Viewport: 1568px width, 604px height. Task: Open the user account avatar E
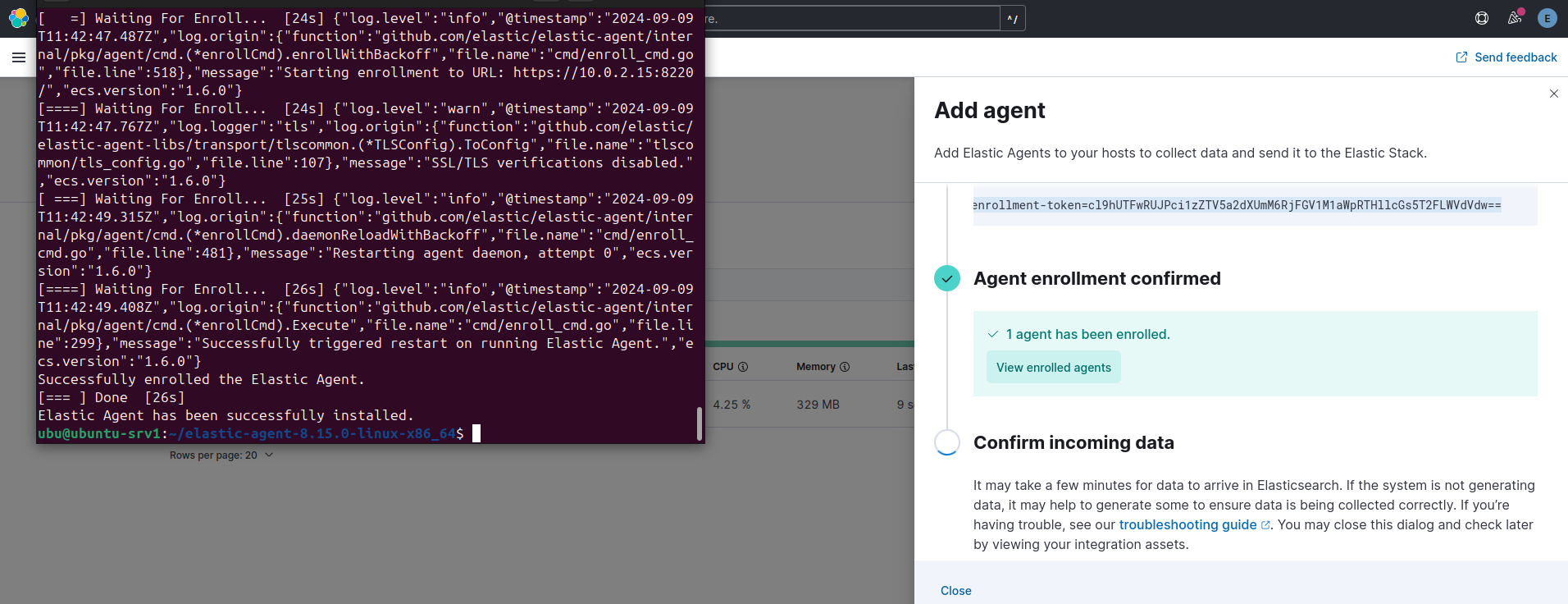click(x=1547, y=18)
